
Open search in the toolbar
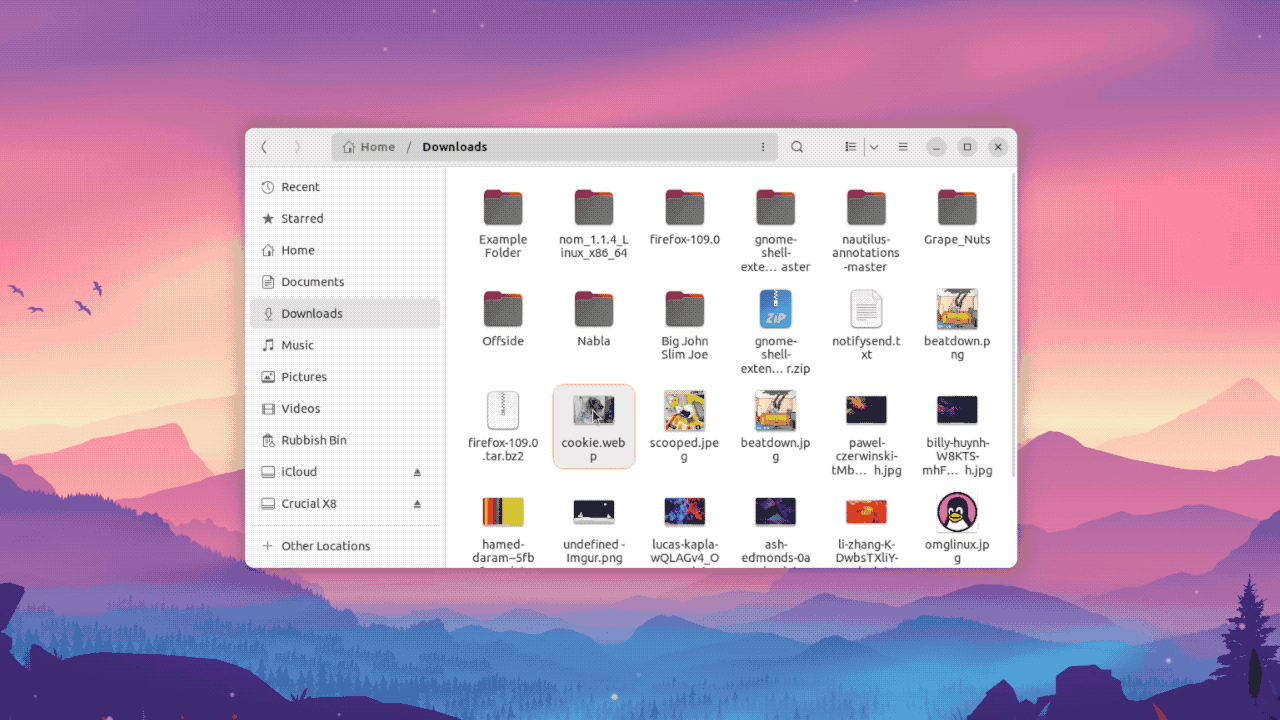(x=796, y=146)
